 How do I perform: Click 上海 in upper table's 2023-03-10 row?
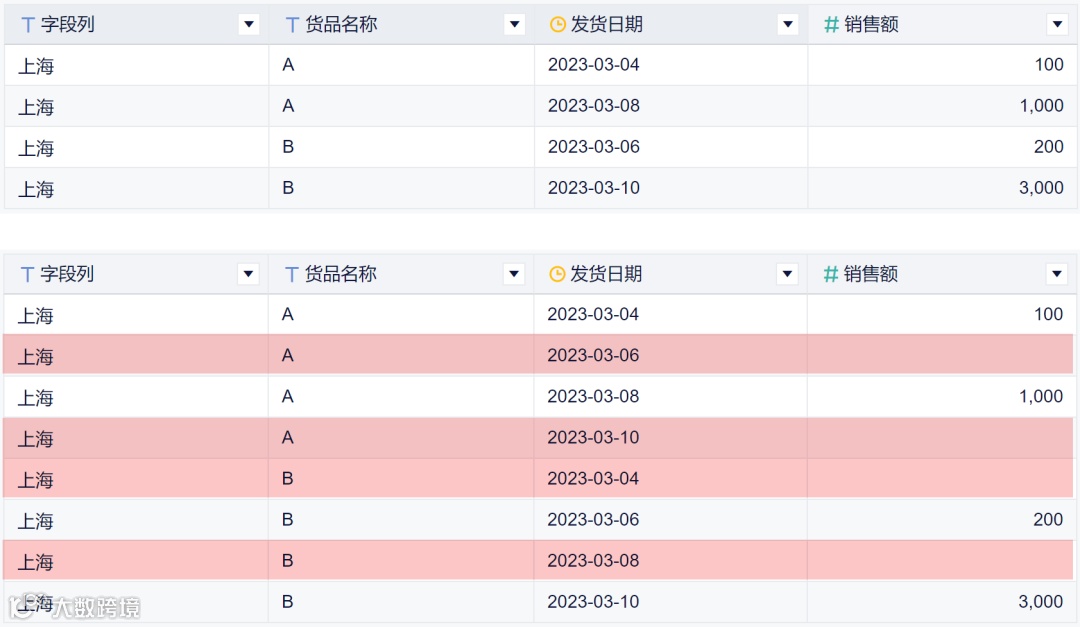[36, 189]
